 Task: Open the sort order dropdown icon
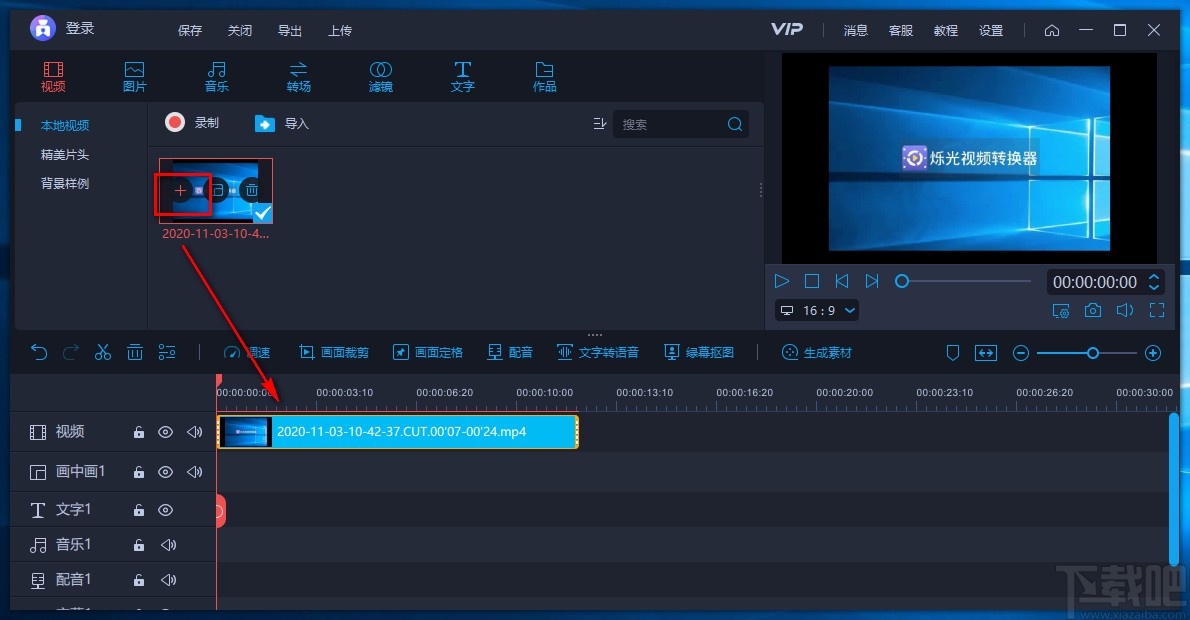click(600, 124)
